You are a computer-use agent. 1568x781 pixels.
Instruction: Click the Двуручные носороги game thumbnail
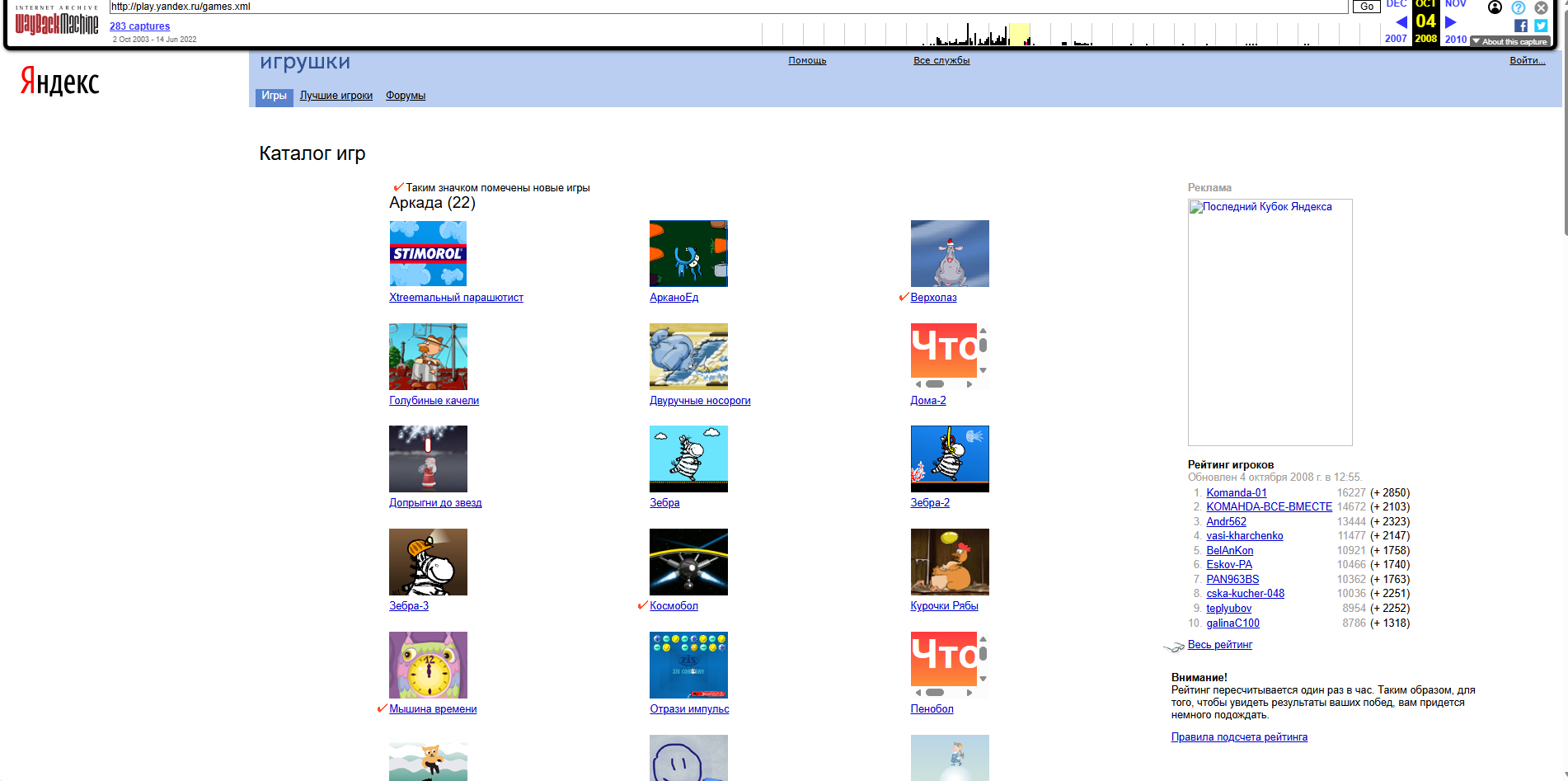click(688, 356)
